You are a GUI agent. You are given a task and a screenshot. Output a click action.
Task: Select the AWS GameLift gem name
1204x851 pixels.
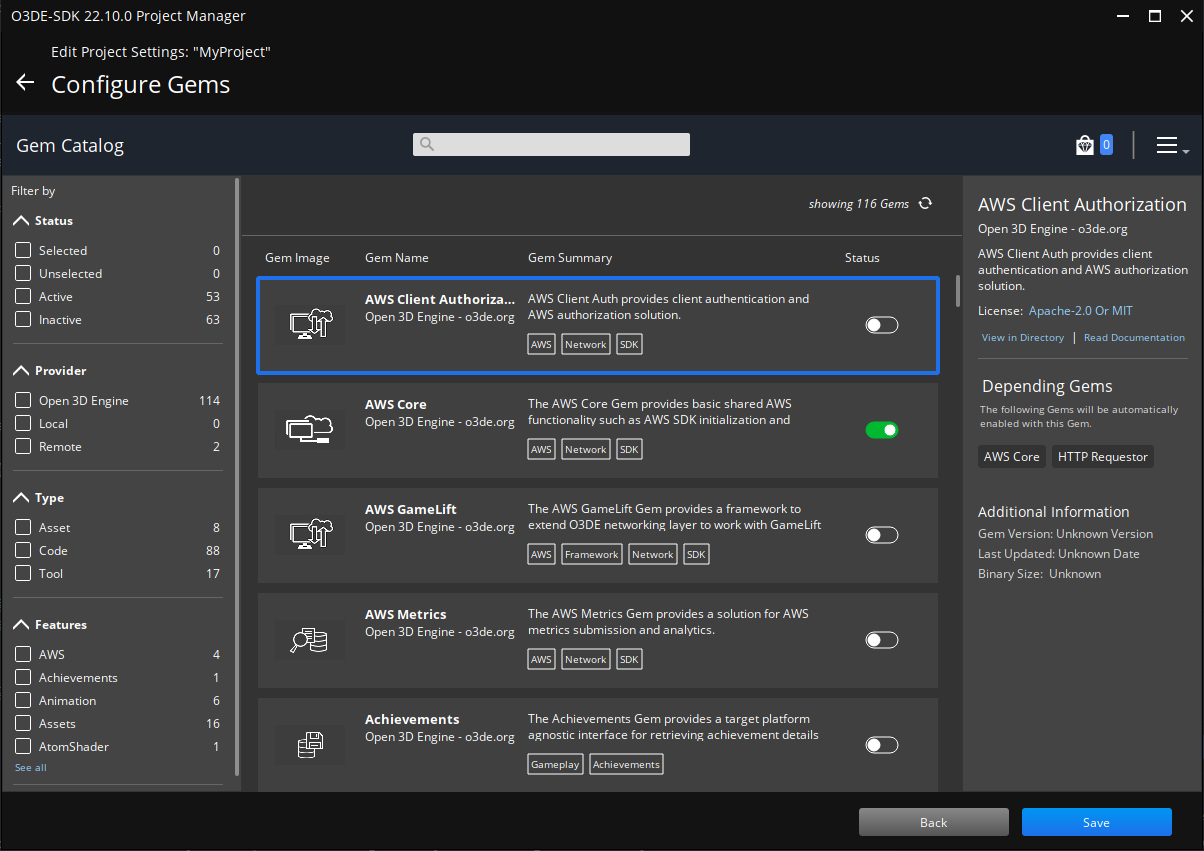point(411,509)
